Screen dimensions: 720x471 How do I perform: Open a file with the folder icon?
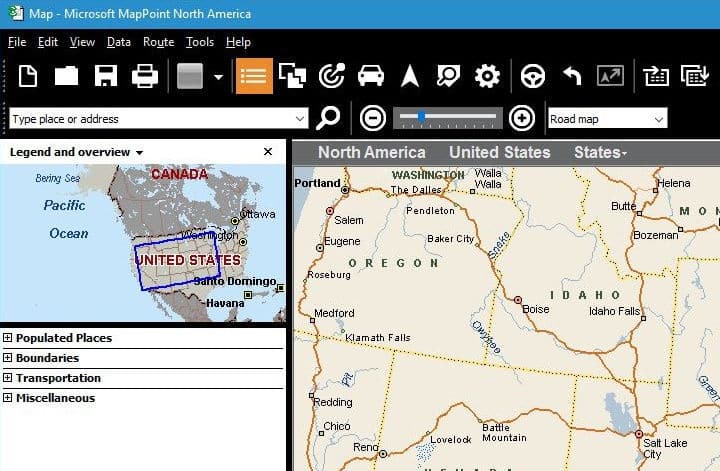click(67, 76)
